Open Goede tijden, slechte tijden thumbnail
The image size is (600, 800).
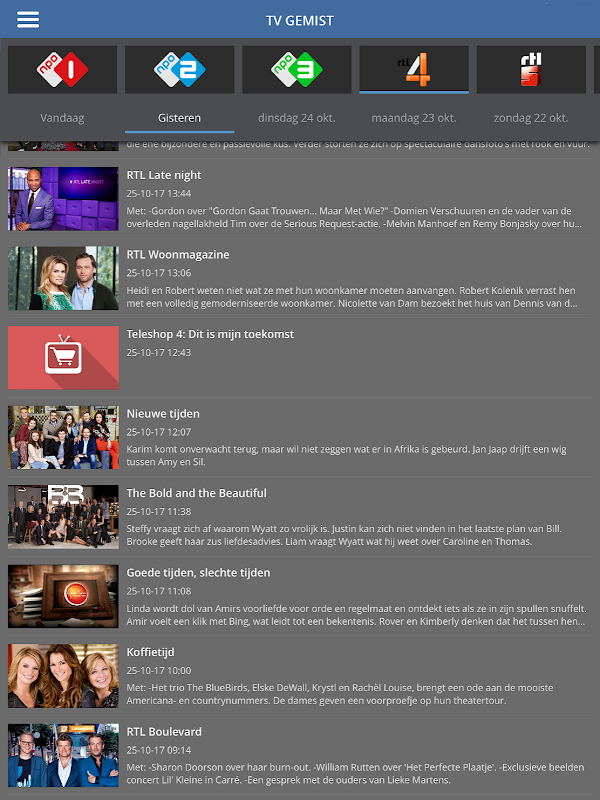pyautogui.click(x=63, y=596)
